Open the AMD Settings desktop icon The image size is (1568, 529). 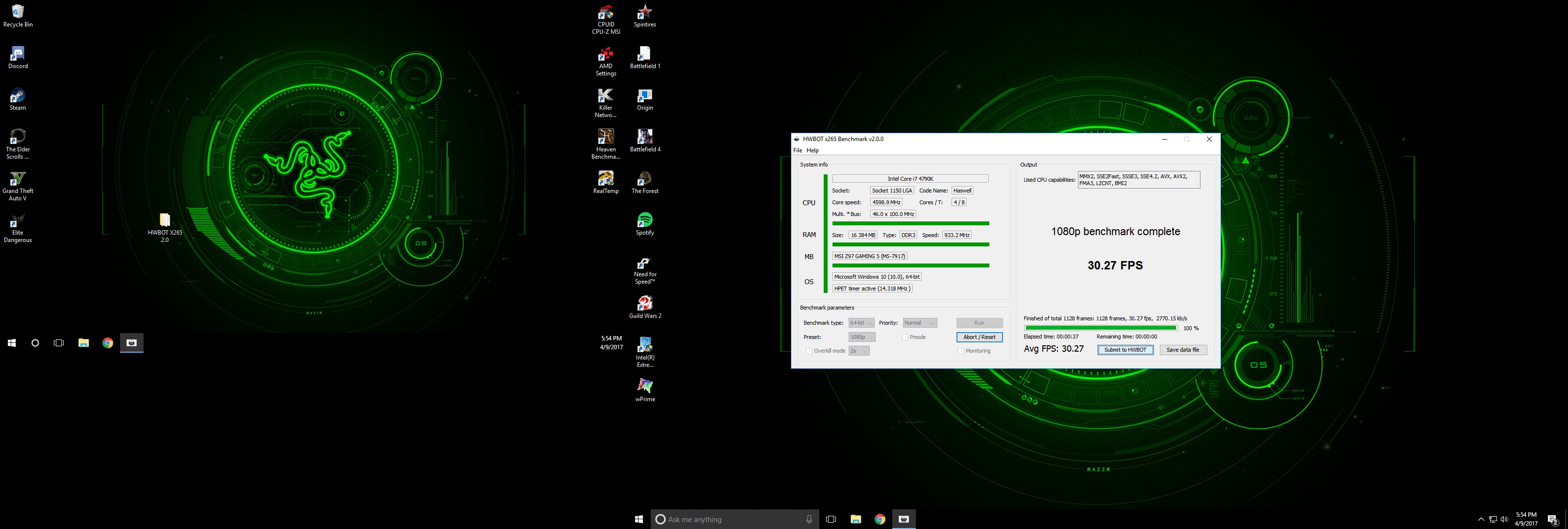606,62
